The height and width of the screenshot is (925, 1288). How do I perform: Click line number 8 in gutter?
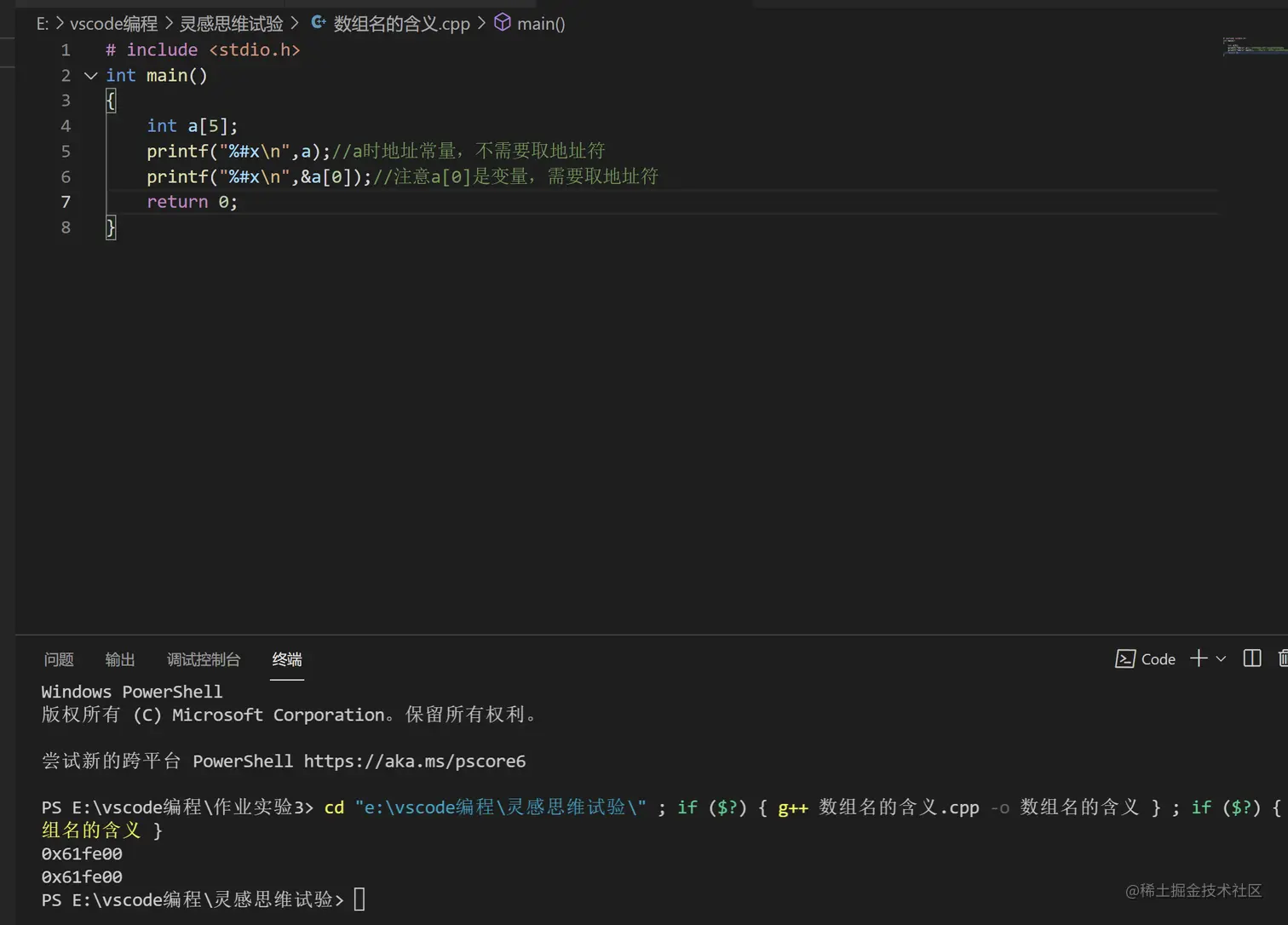pos(66,227)
